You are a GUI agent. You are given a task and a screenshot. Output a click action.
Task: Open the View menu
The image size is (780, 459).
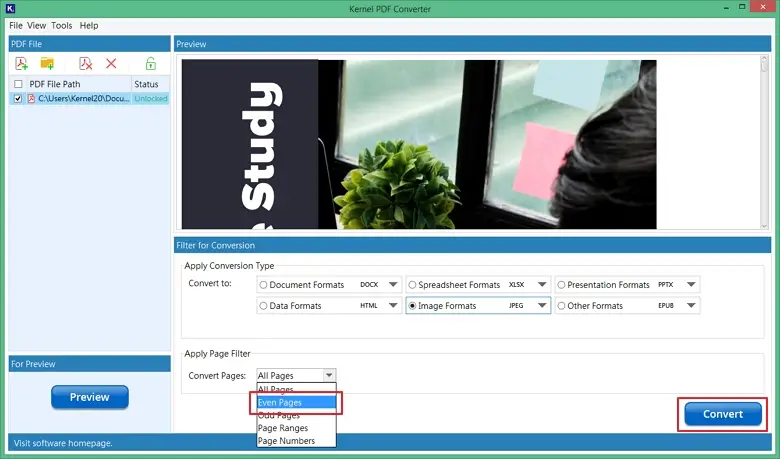36,25
